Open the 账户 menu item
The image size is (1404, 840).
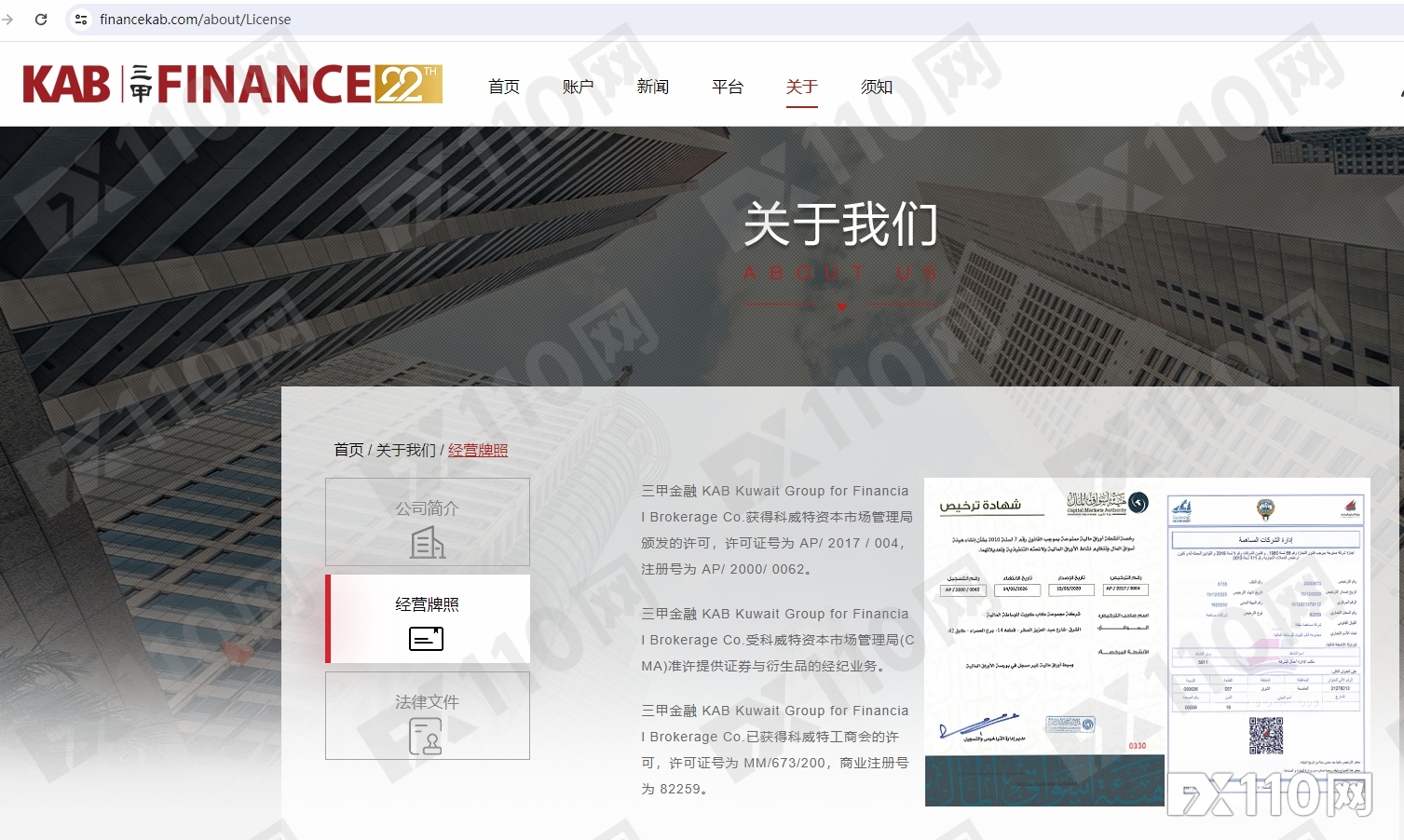579,87
